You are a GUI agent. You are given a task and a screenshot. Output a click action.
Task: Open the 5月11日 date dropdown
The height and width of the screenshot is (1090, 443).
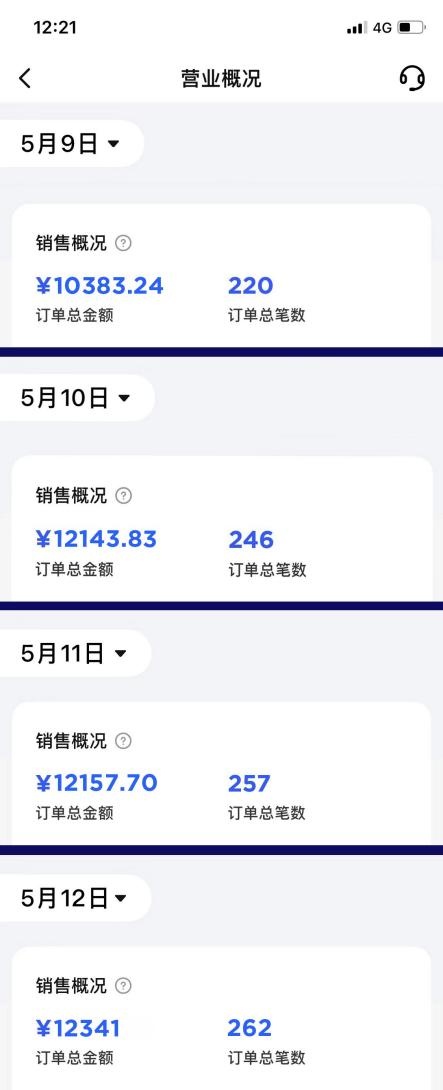pos(74,653)
